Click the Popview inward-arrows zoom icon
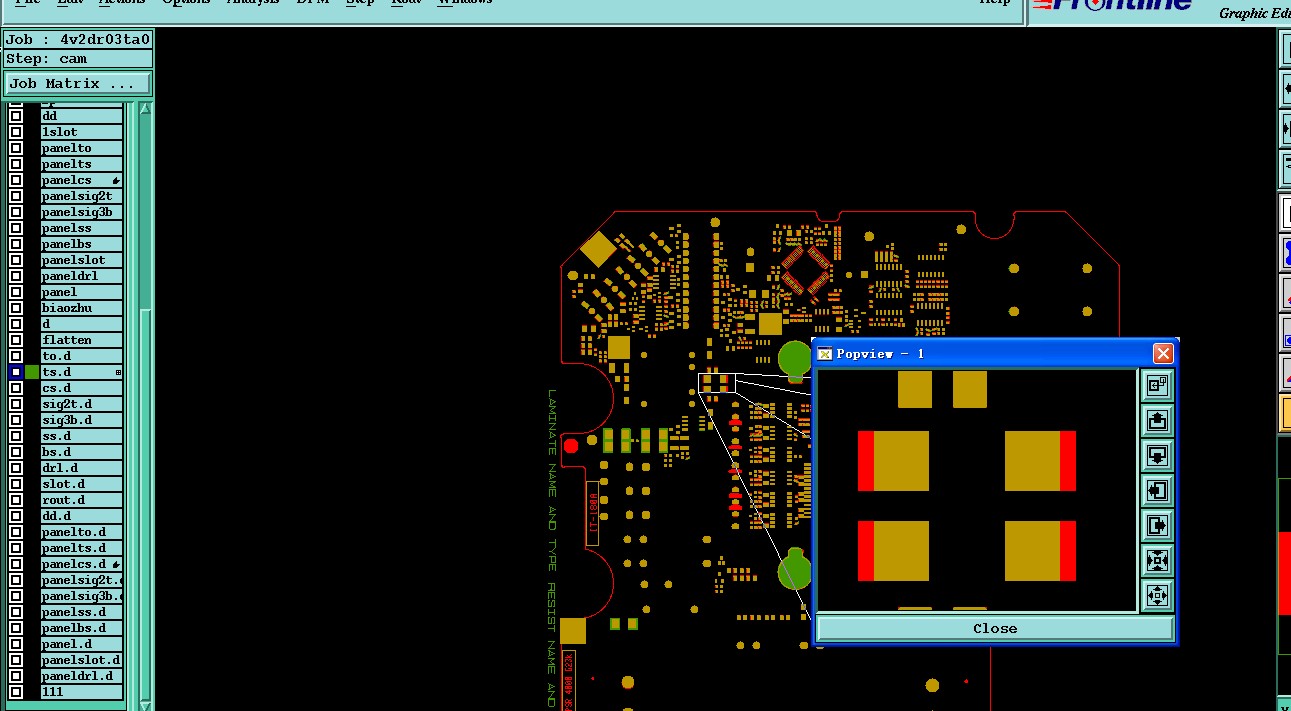1291x711 pixels. (x=1157, y=560)
